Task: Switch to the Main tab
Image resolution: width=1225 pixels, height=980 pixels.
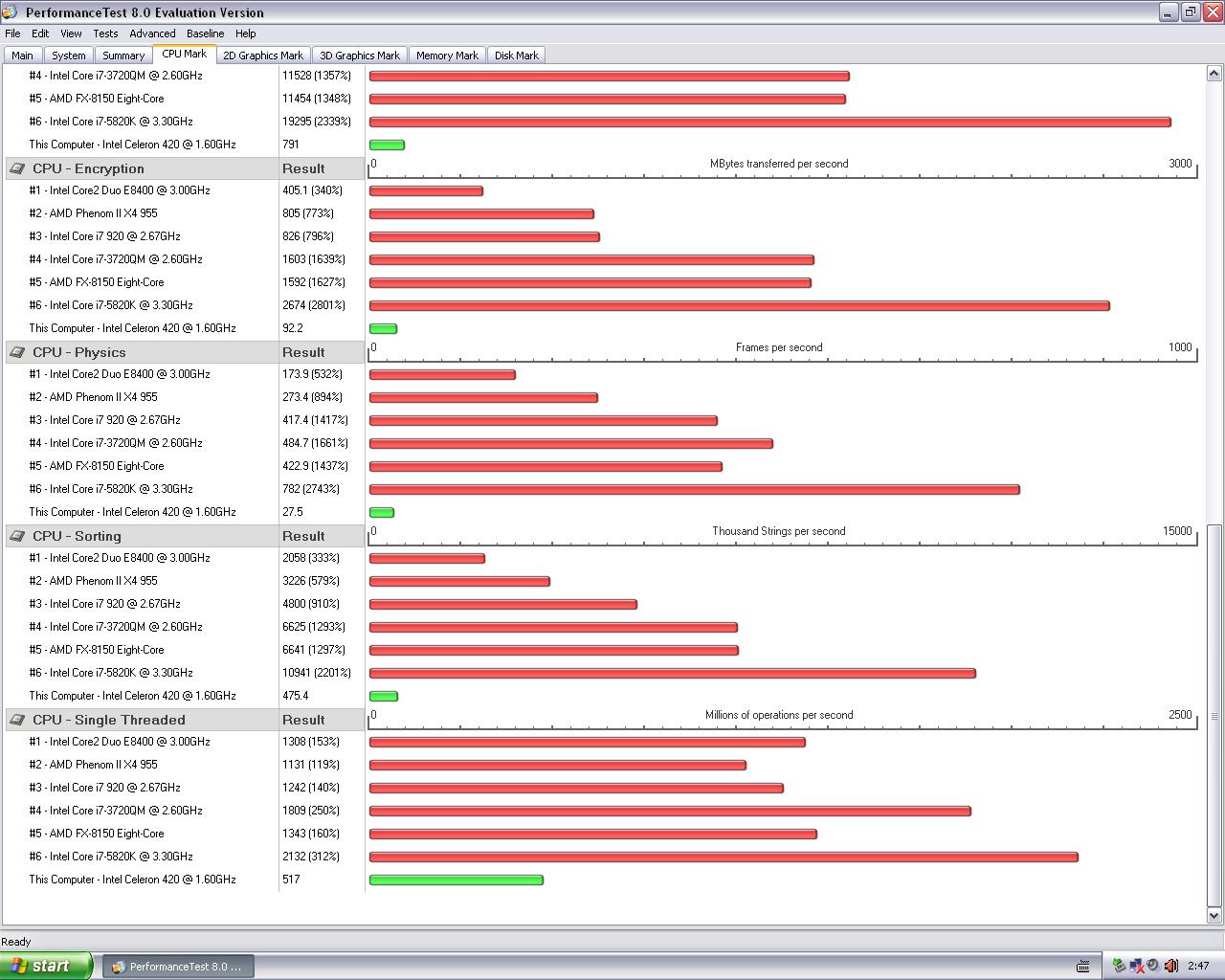Action: [x=22, y=56]
